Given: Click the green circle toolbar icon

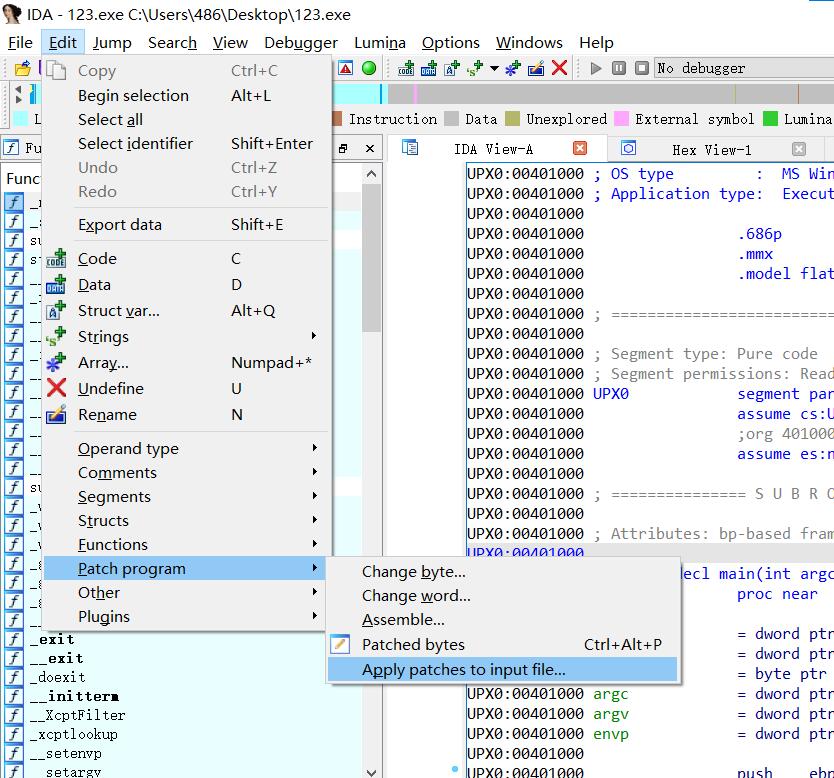Looking at the screenshot, I should tap(369, 68).
